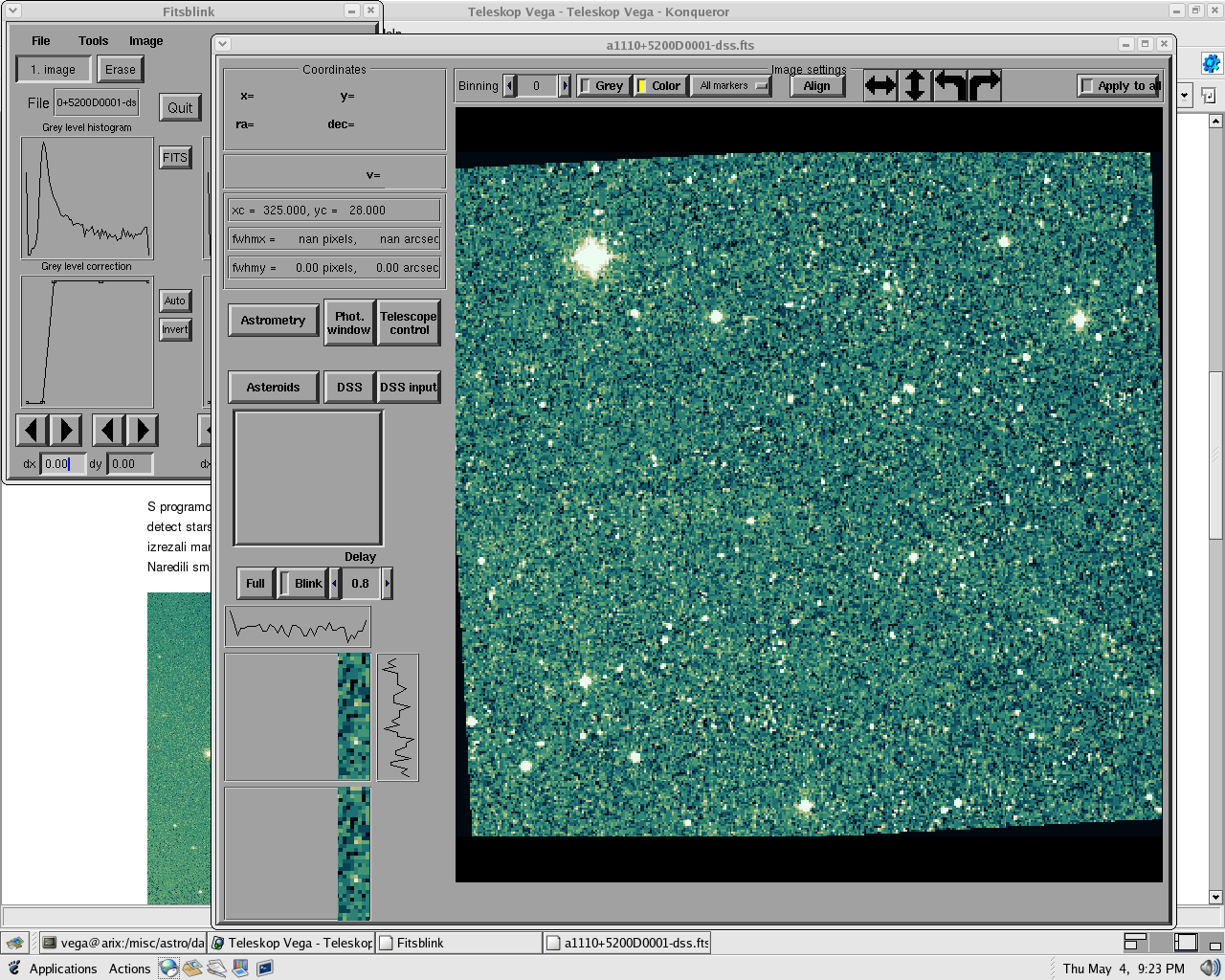Open window menu of a1110+5200D0001-dss.fts window
This screenshot has width=1225, height=980.
point(222,44)
